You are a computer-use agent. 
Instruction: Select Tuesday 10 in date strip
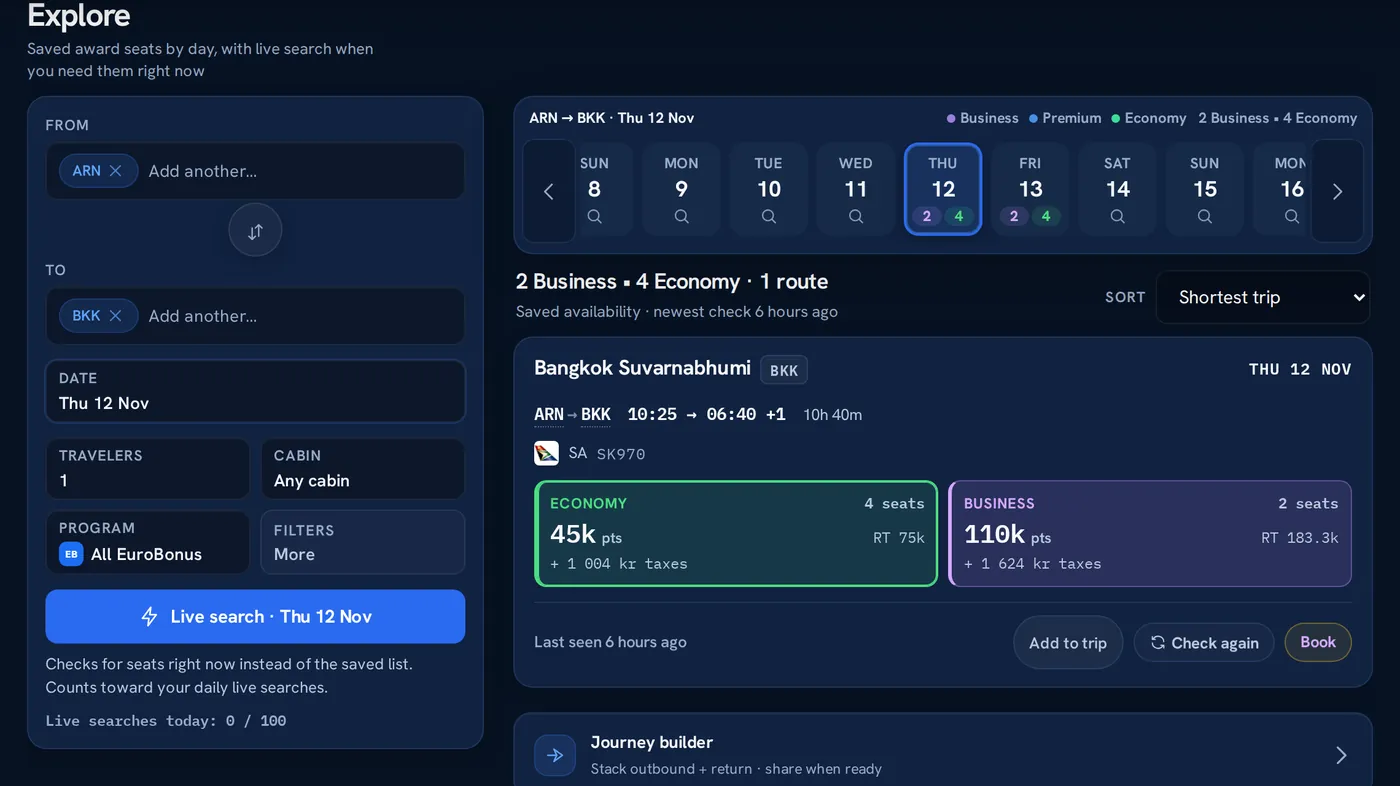tap(769, 189)
